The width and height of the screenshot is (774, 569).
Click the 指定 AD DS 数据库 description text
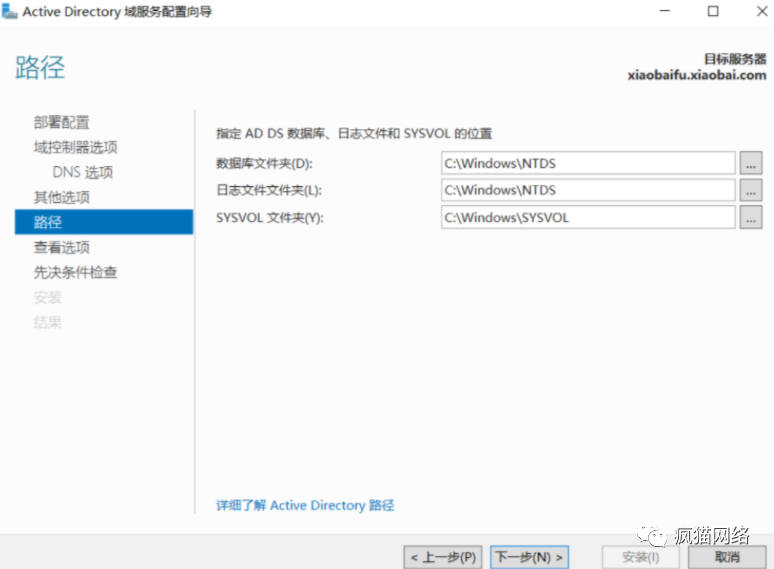tap(354, 133)
